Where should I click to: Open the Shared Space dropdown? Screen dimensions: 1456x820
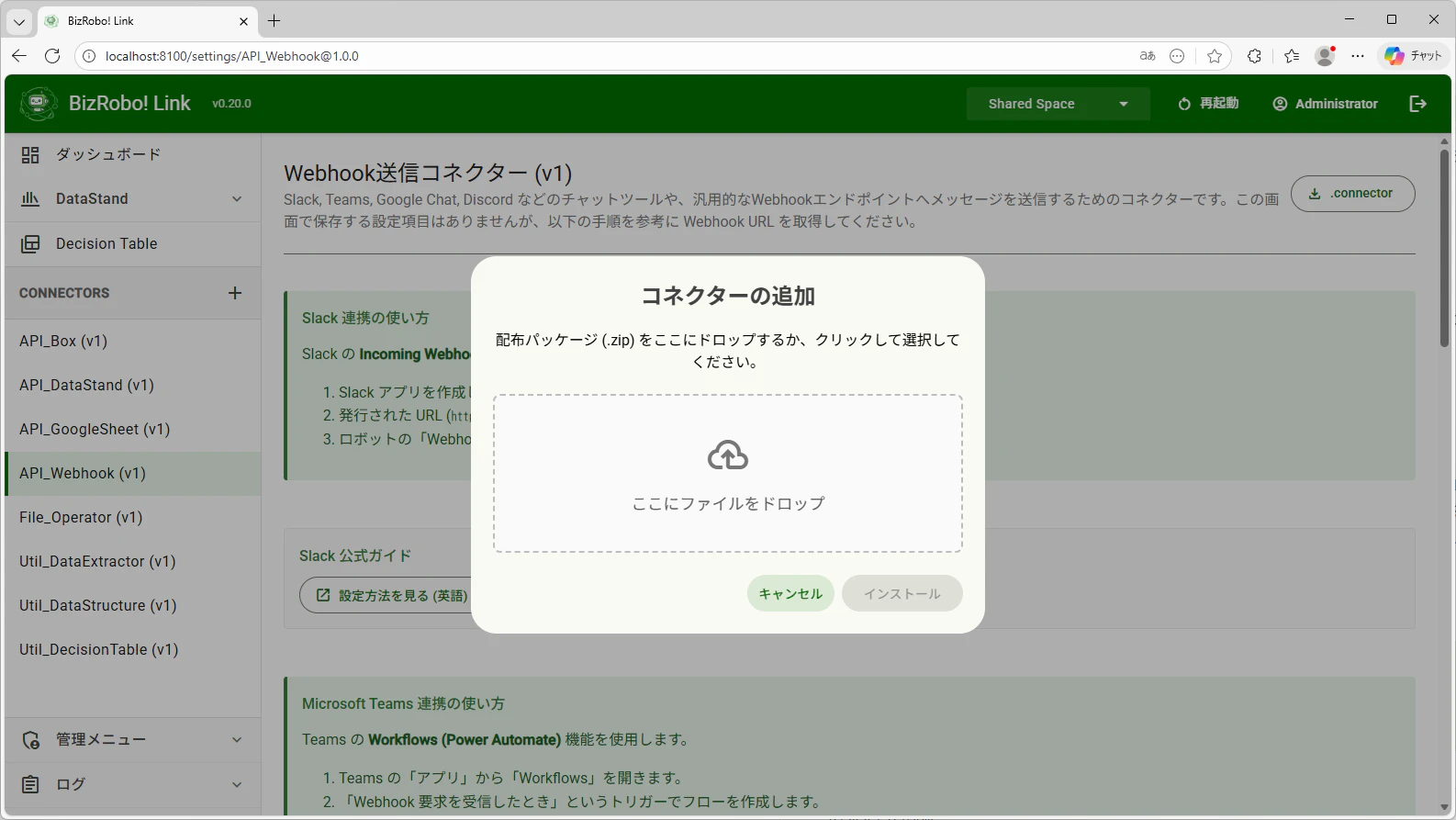[x=1058, y=104]
